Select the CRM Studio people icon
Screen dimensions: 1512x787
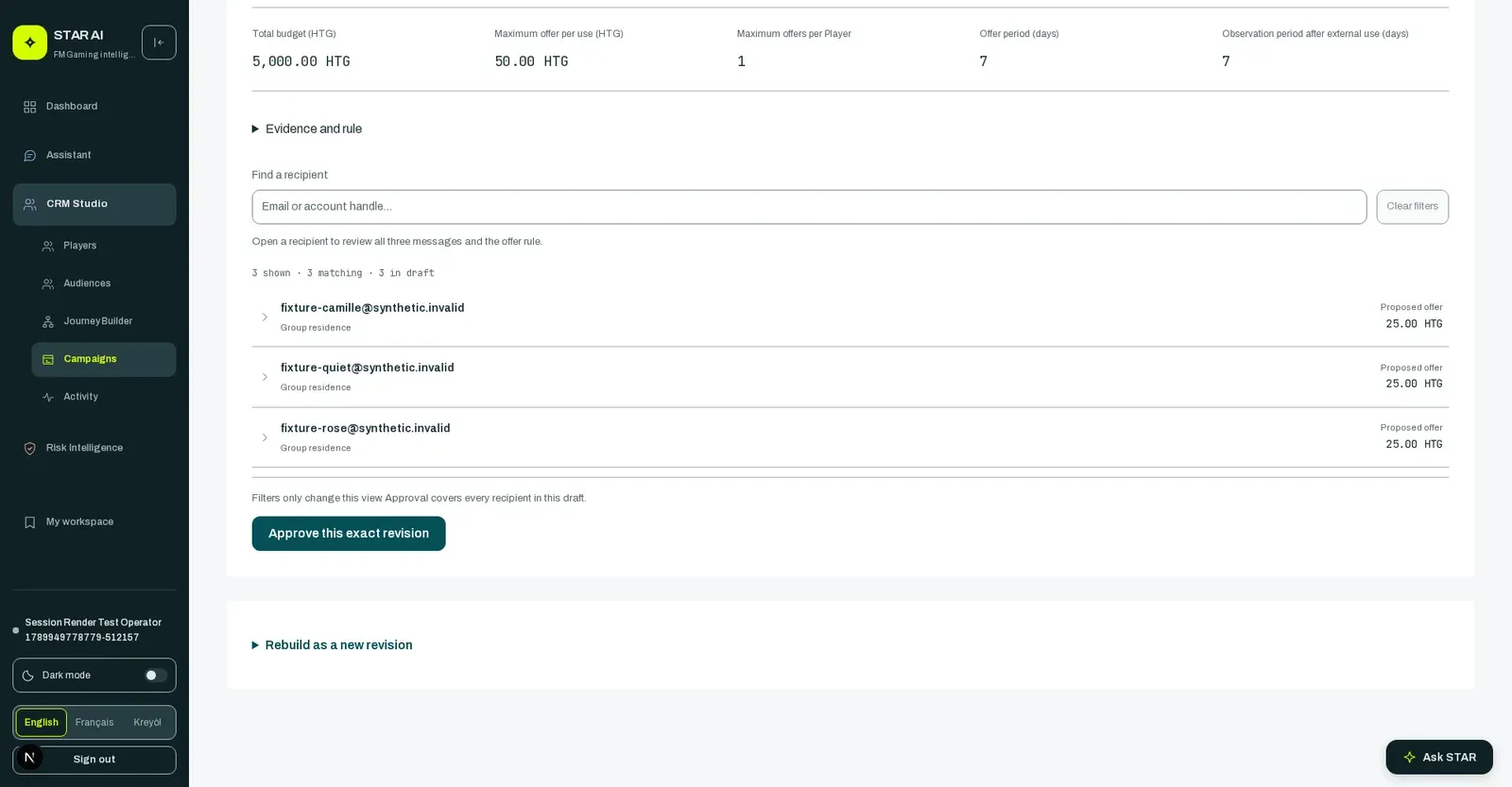(30, 204)
